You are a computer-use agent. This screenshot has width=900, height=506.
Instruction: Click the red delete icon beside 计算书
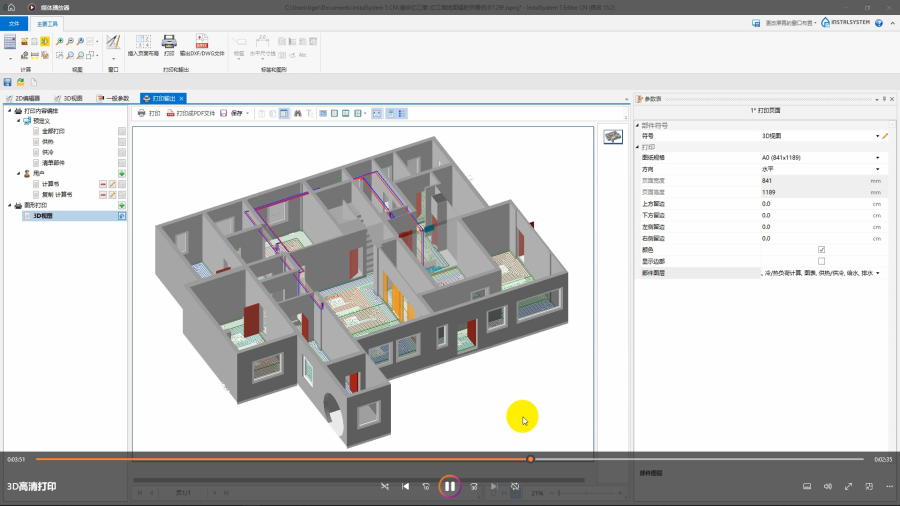pos(102,184)
